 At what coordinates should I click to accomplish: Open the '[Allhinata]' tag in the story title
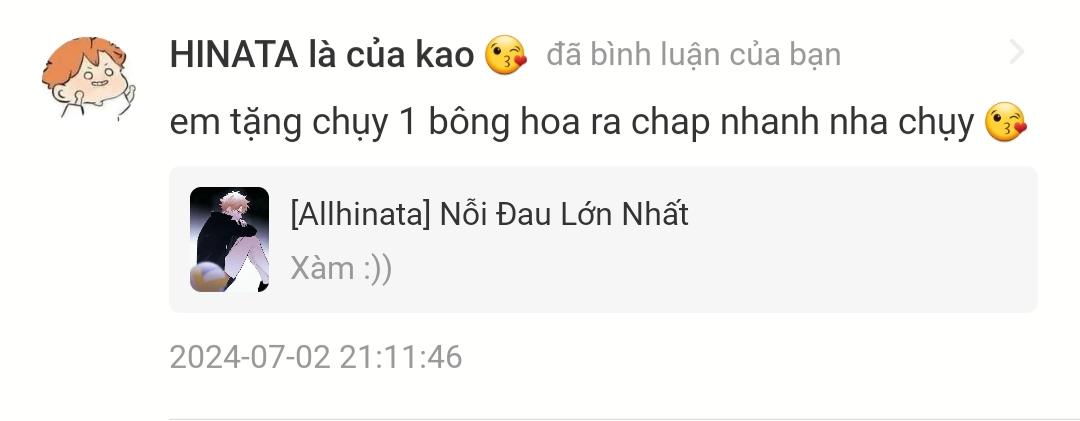(360, 215)
